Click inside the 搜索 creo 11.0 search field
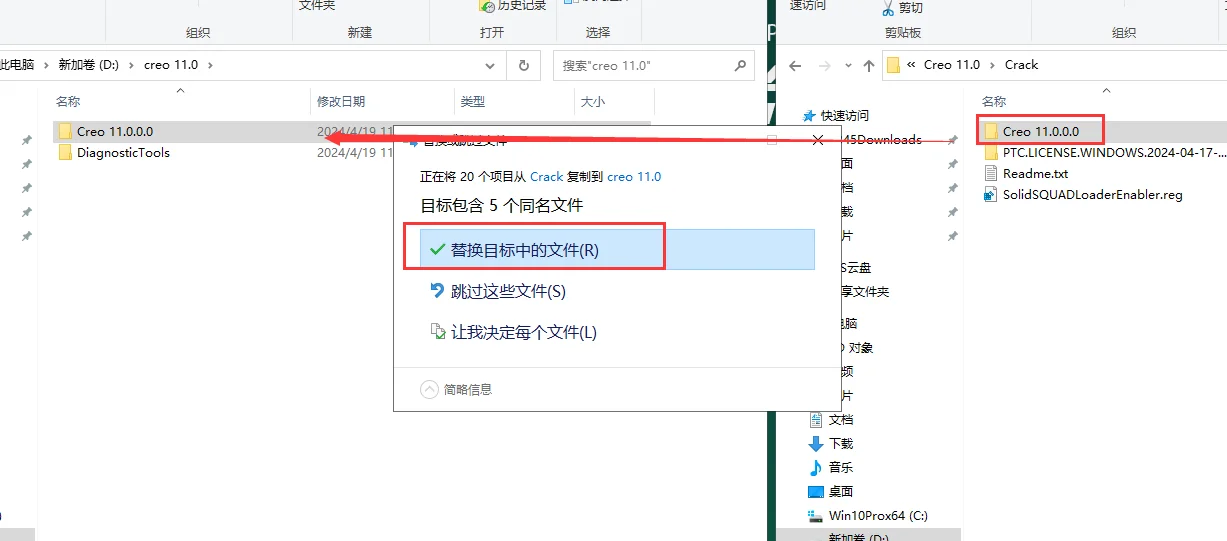The image size is (1227, 541). tap(640, 65)
